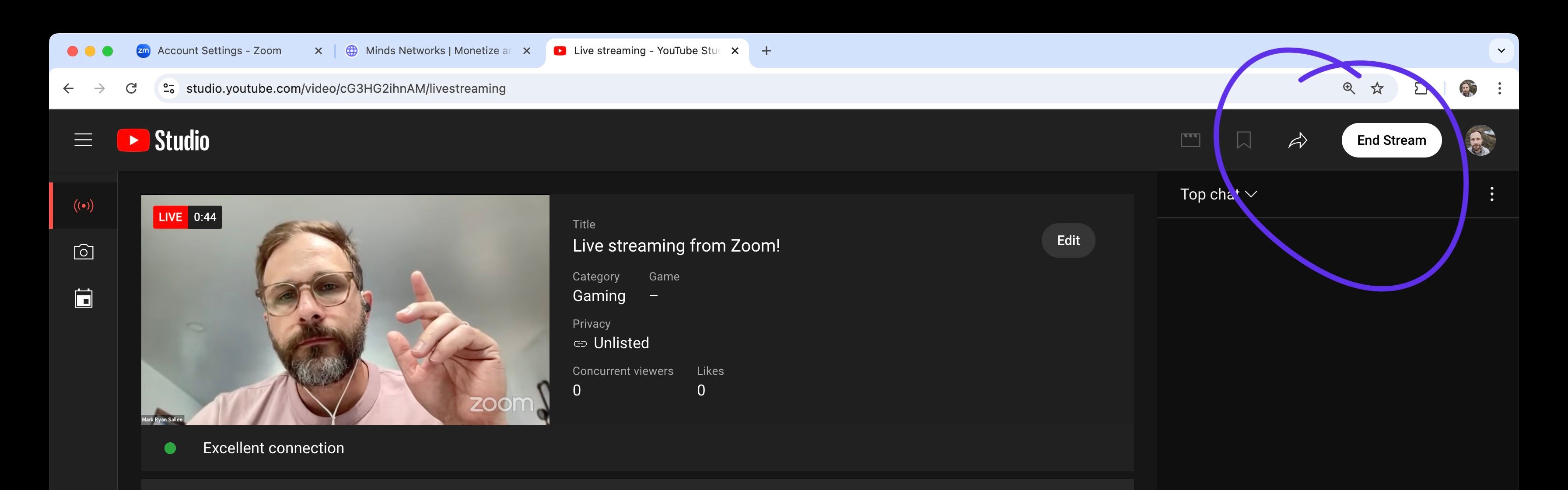Click the calendar sidebar icon
Viewport: 1568px width, 490px height.
(83, 298)
